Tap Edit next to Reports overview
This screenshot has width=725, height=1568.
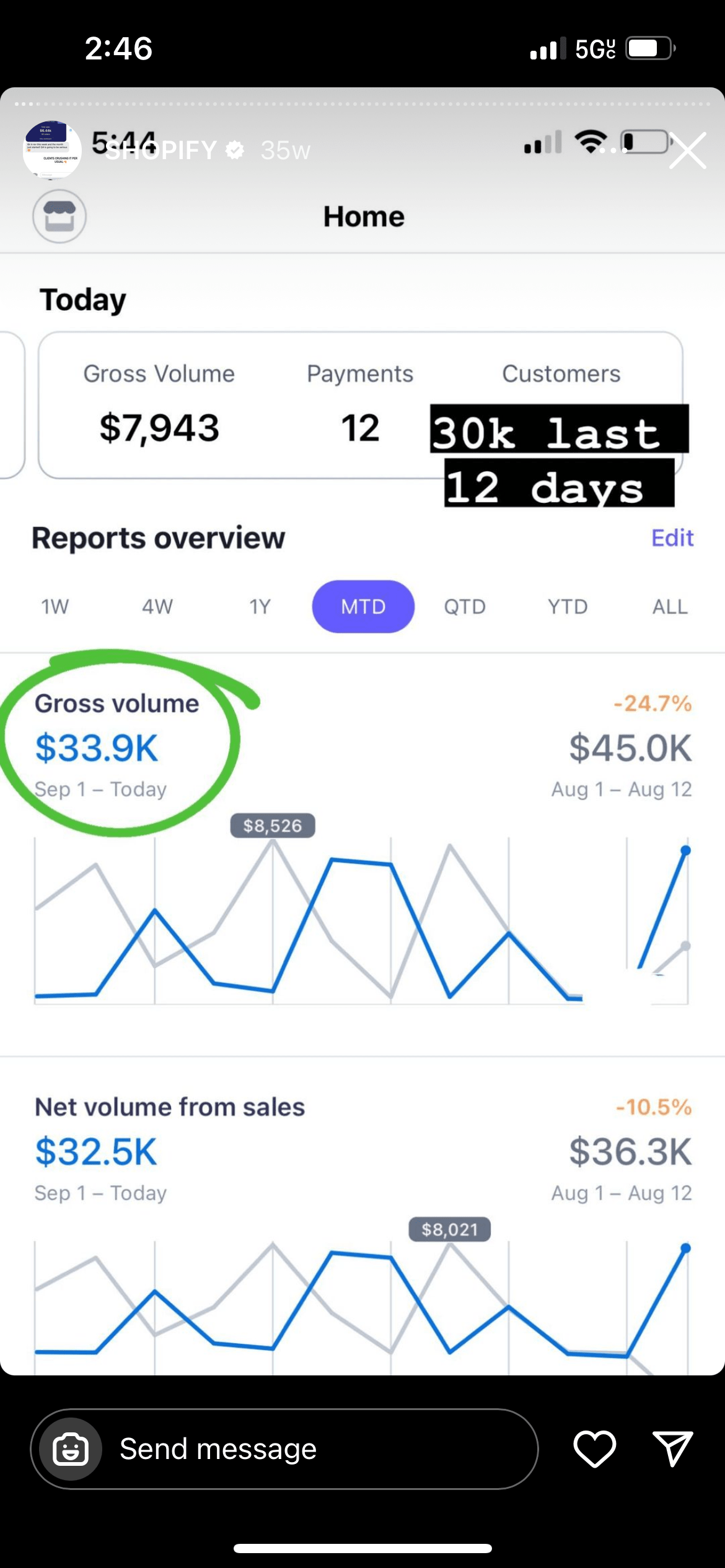pyautogui.click(x=672, y=538)
